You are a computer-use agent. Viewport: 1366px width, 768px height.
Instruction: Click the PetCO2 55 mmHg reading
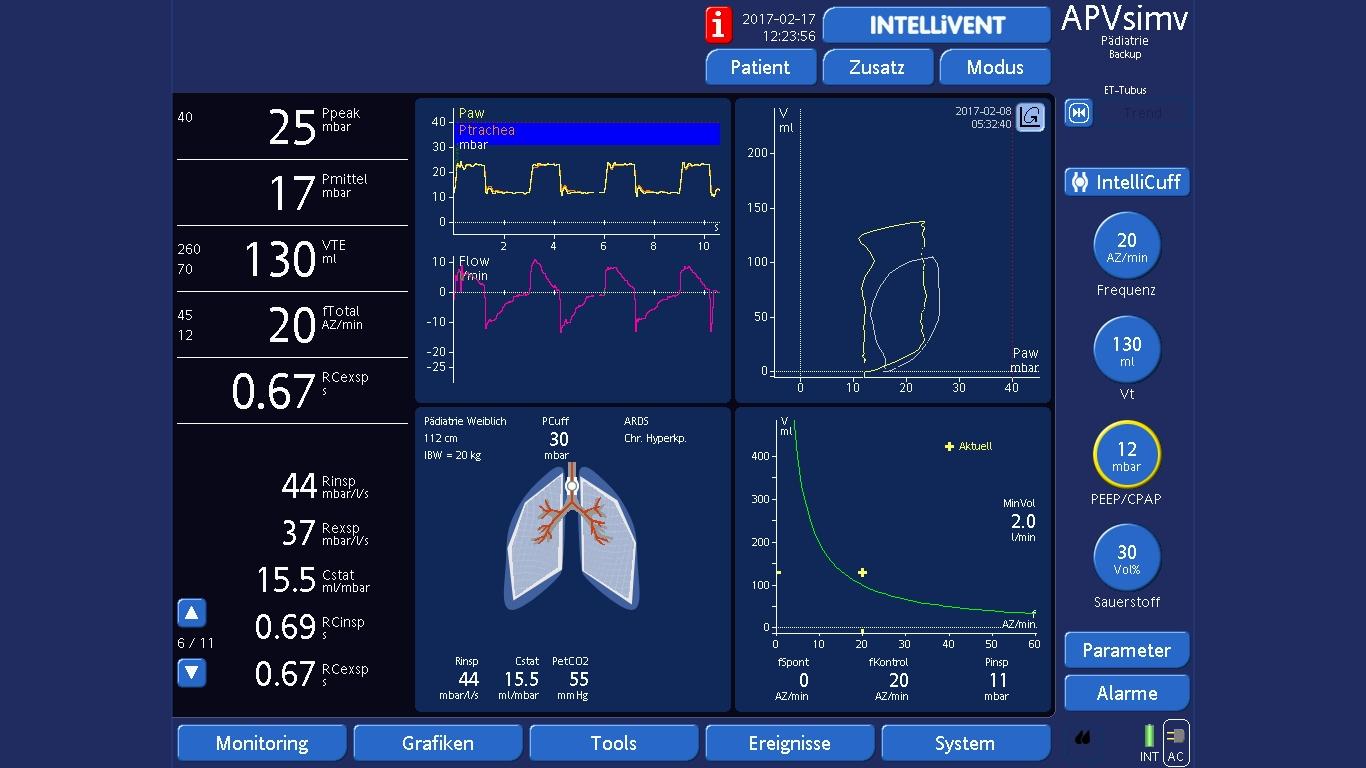pyautogui.click(x=571, y=678)
